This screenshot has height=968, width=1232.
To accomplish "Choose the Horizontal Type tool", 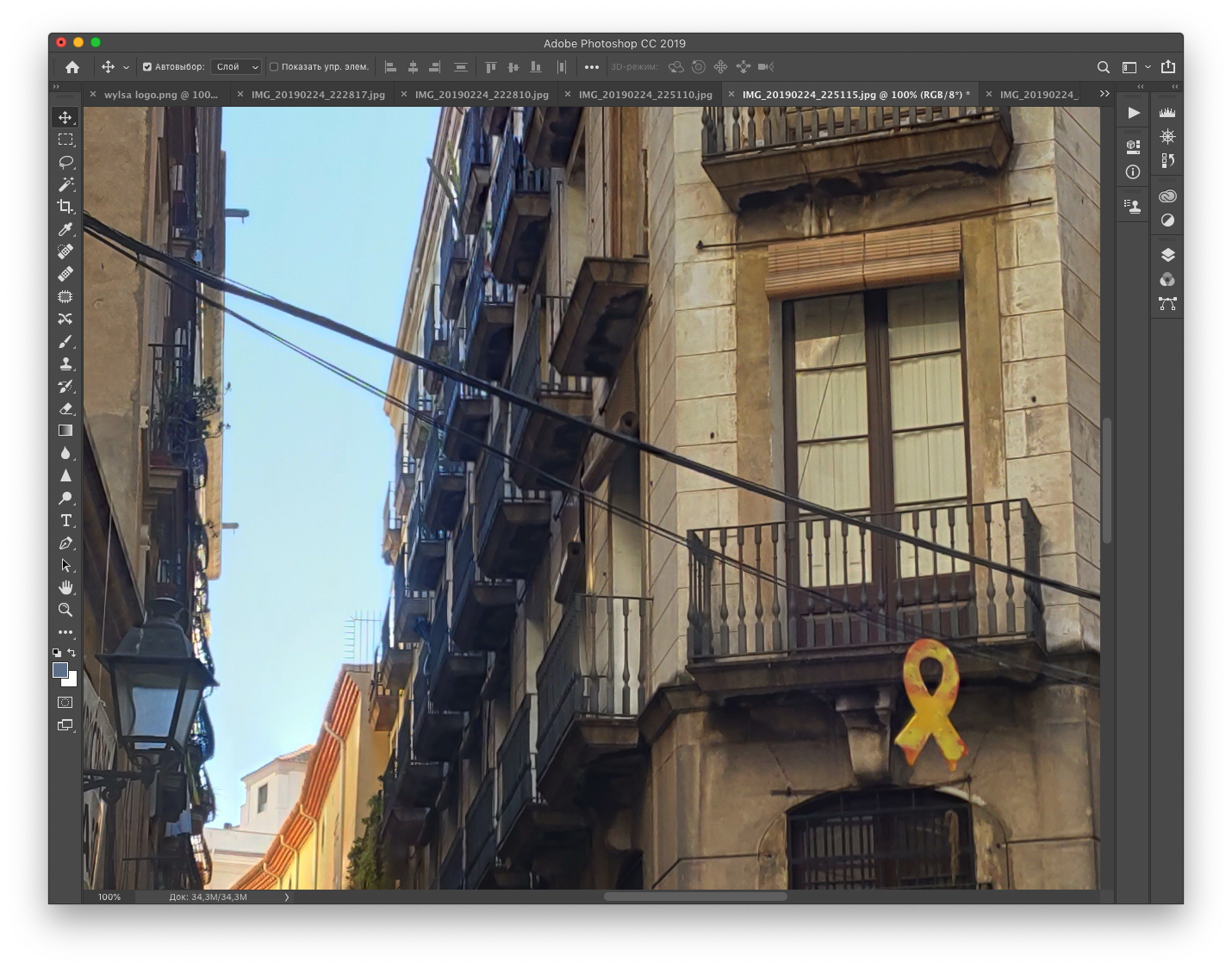I will coord(65,520).
